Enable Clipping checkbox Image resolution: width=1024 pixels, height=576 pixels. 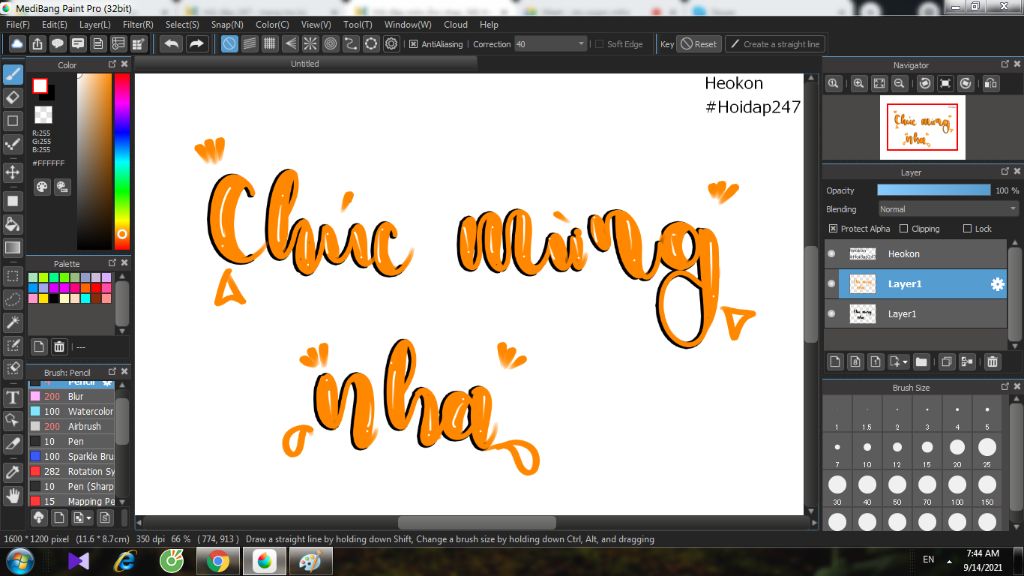[904, 229]
